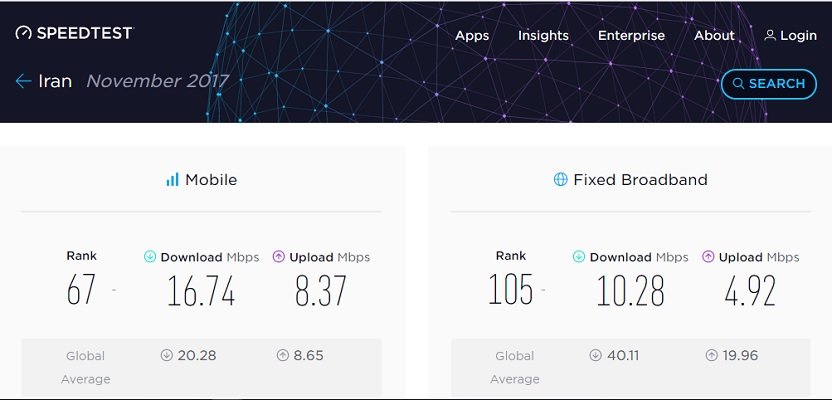Click Fixed Broadband global average upload icon
Image resolution: width=832 pixels, height=400 pixels.
(712, 355)
